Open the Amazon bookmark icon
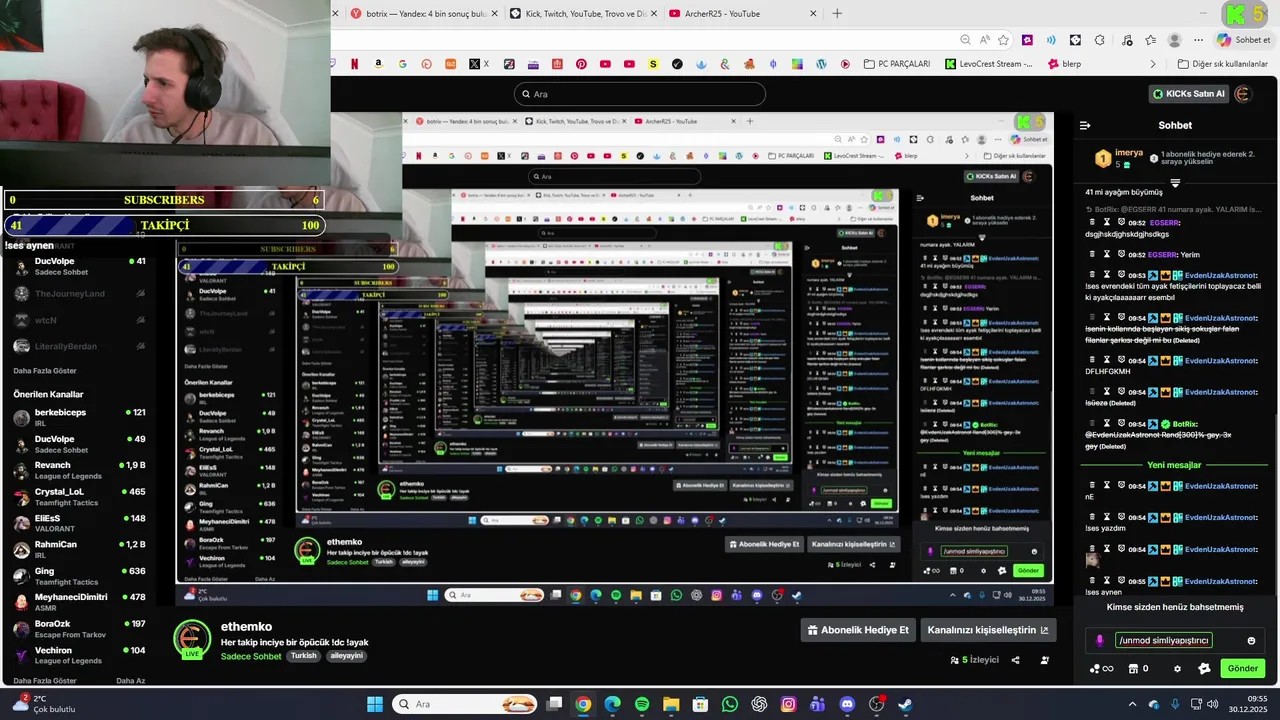The height and width of the screenshot is (720, 1280). pyautogui.click(x=378, y=64)
